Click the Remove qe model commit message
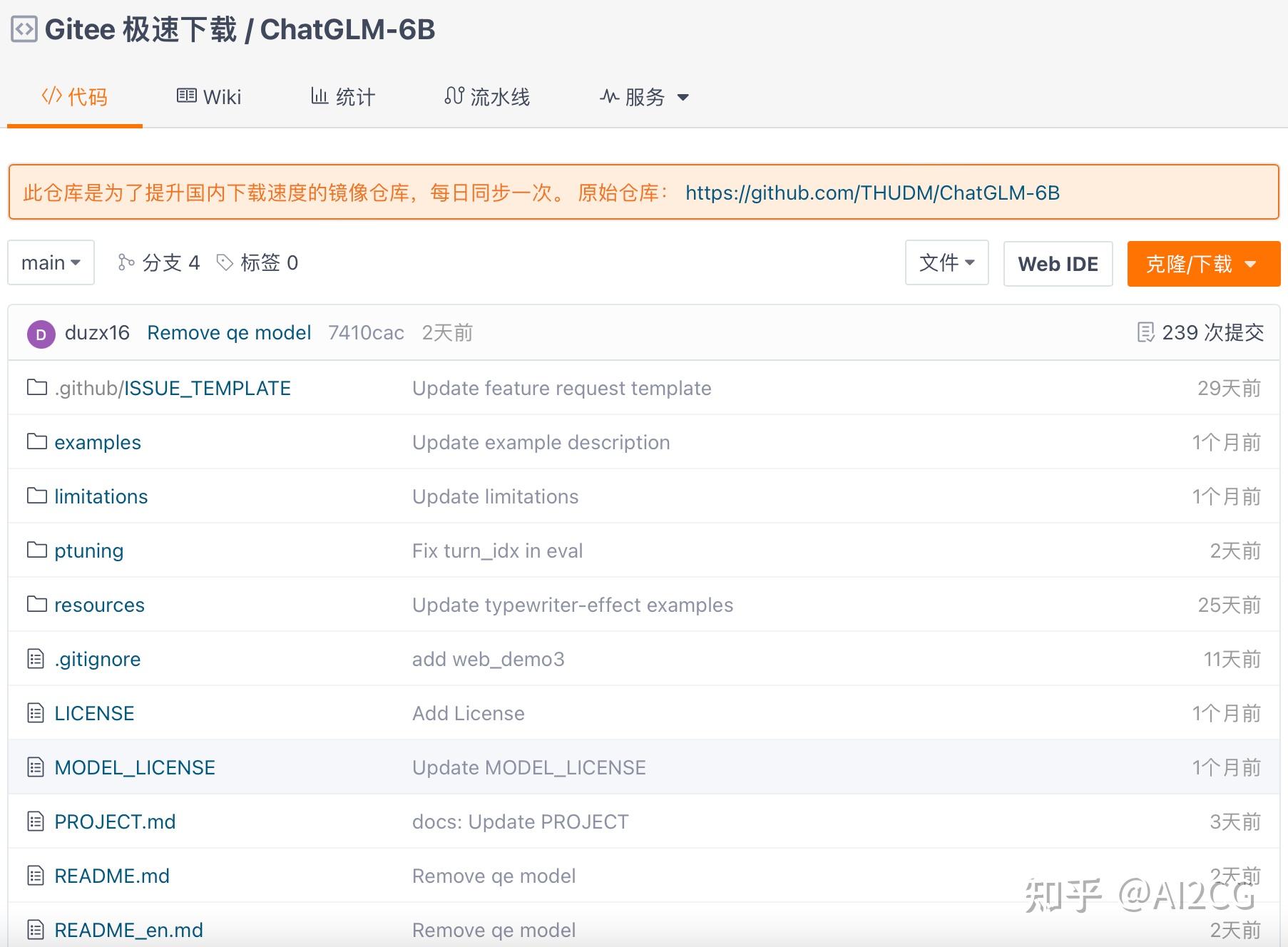This screenshot has height=947, width=1288. tap(229, 332)
